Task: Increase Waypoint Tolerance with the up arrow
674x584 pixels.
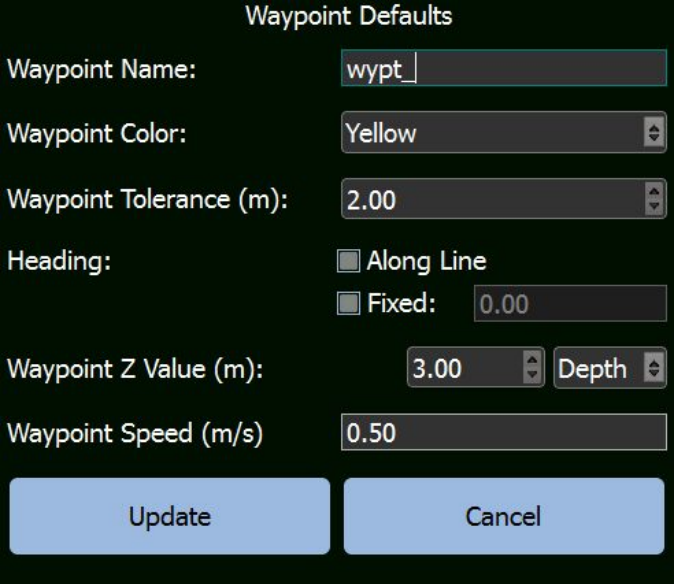Action: 654,191
